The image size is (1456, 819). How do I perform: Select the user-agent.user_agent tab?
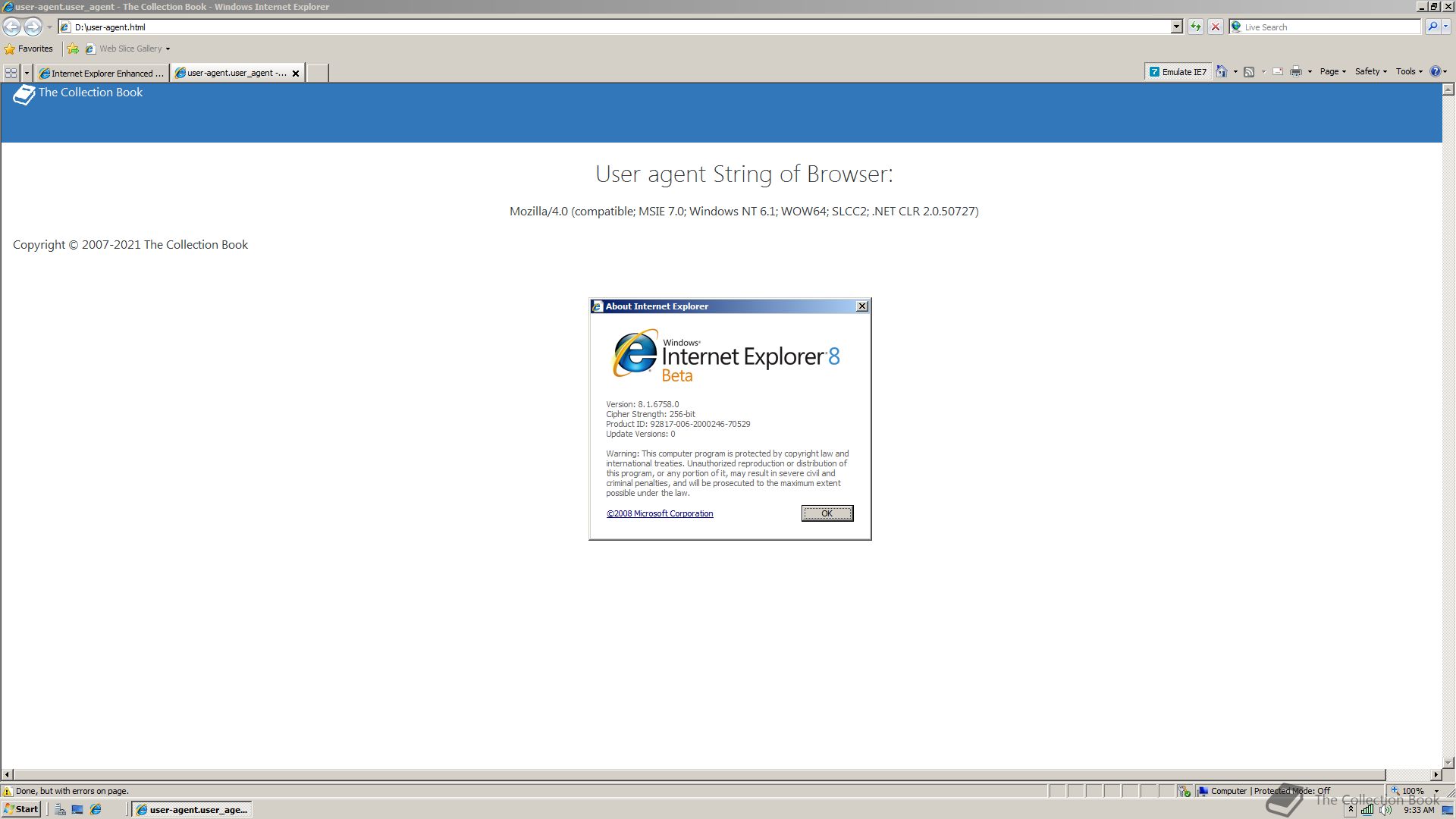(231, 73)
